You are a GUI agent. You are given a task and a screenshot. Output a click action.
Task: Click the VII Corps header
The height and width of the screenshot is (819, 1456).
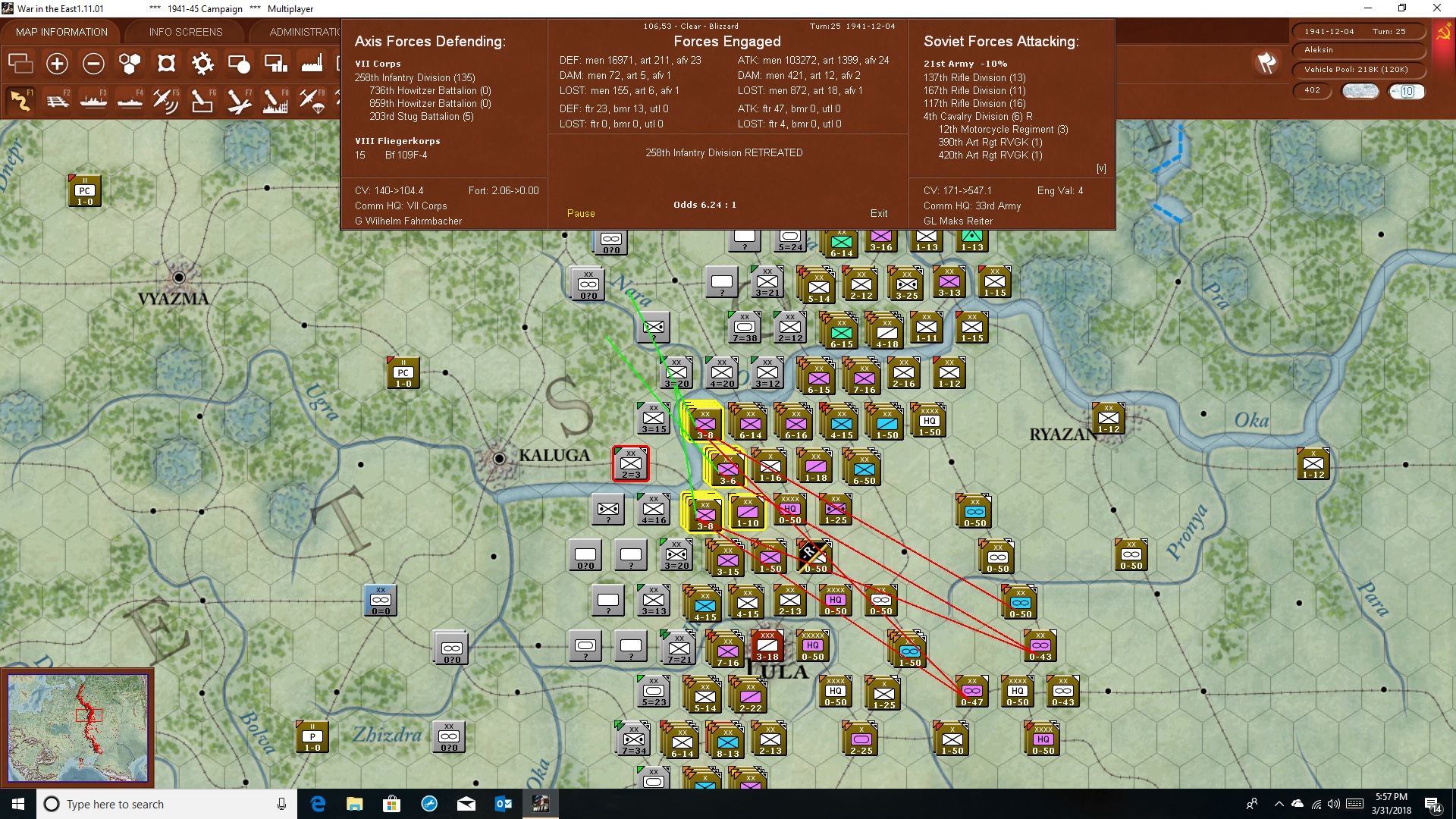tap(378, 64)
